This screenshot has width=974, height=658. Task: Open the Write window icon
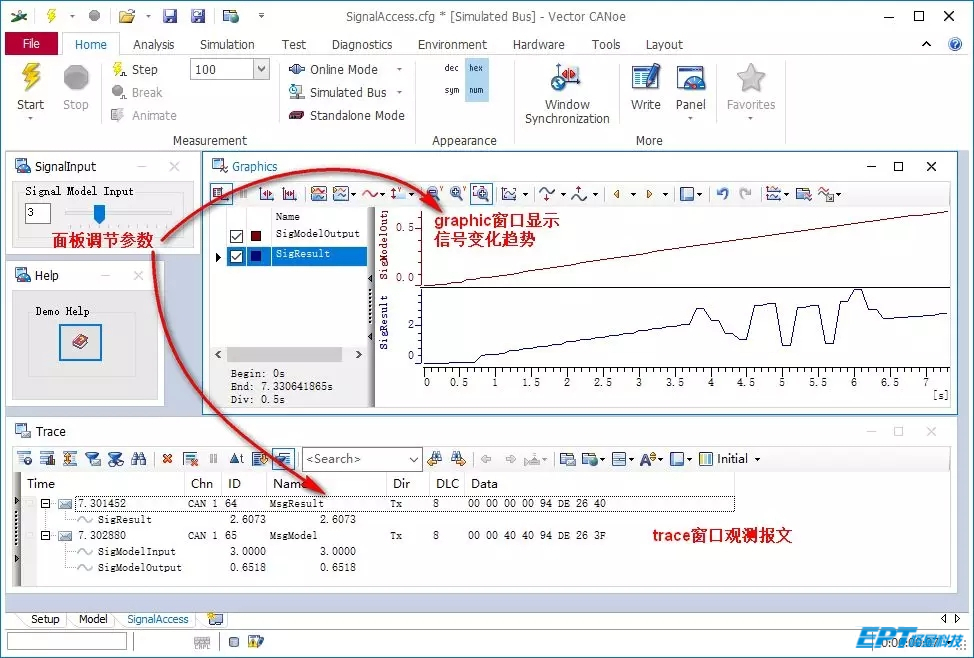coord(645,78)
